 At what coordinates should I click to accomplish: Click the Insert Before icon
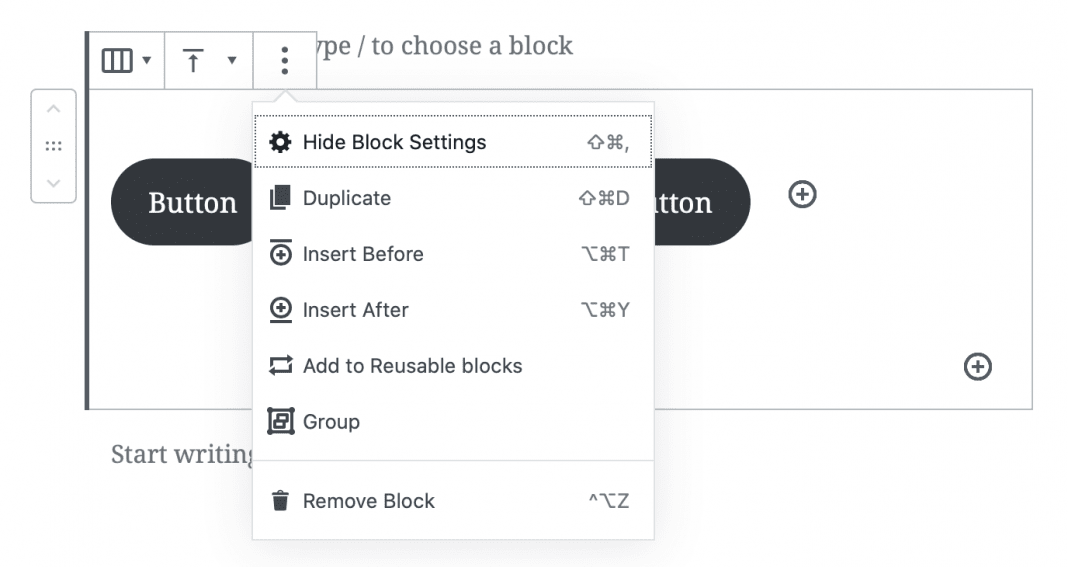point(281,254)
